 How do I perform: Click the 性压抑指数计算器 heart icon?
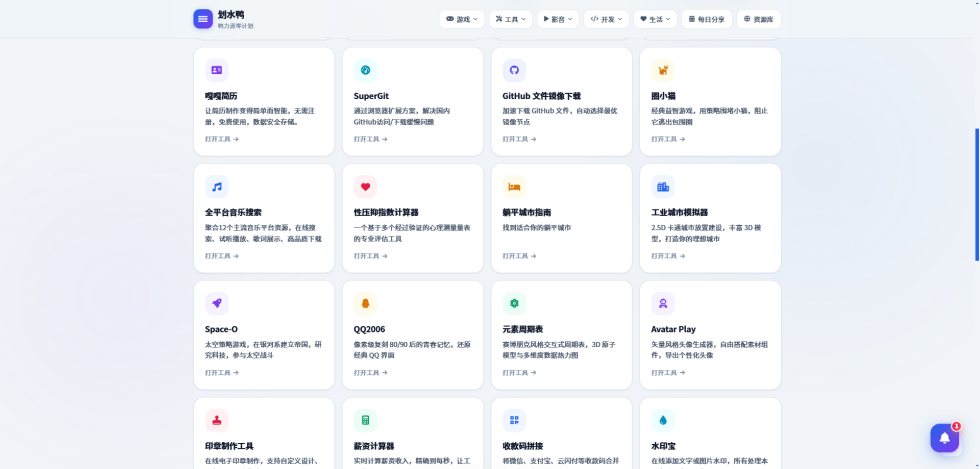366,187
